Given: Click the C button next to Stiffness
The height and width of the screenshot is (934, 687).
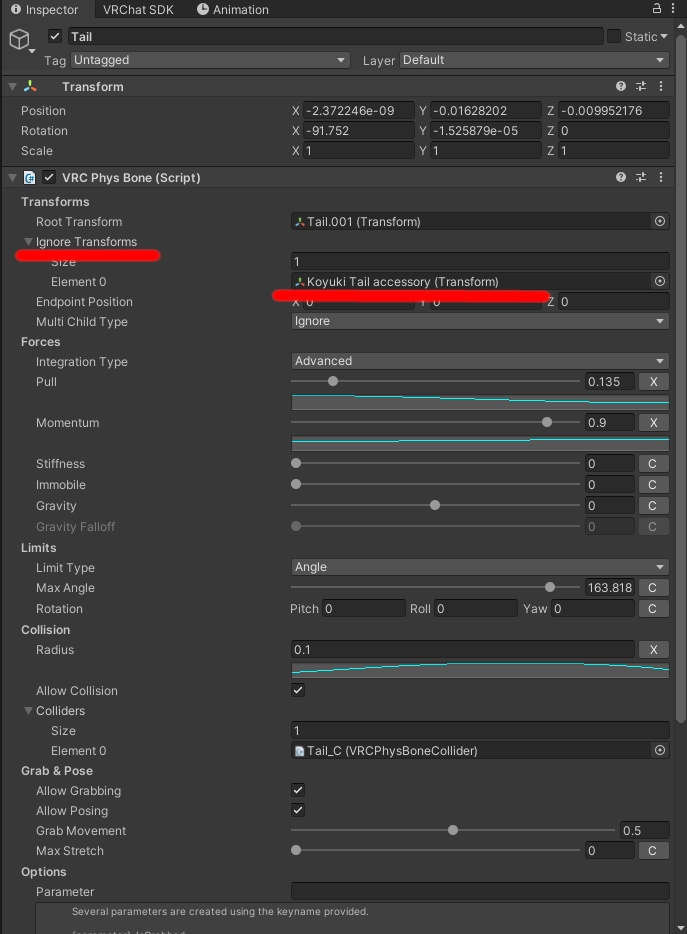Looking at the screenshot, I should click(x=653, y=464).
